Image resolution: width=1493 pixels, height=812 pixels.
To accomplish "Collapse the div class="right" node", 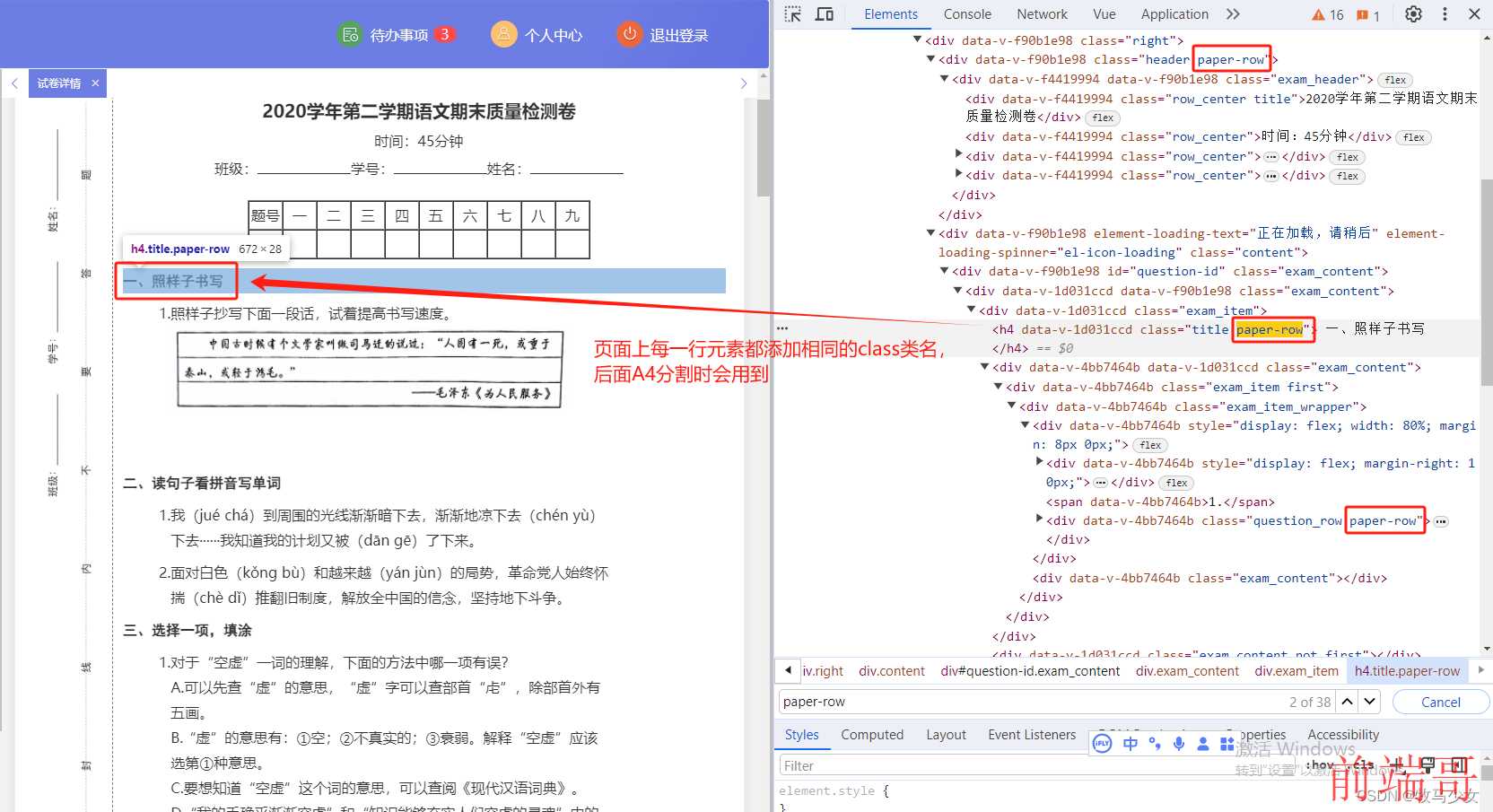I will pyautogui.click(x=917, y=39).
